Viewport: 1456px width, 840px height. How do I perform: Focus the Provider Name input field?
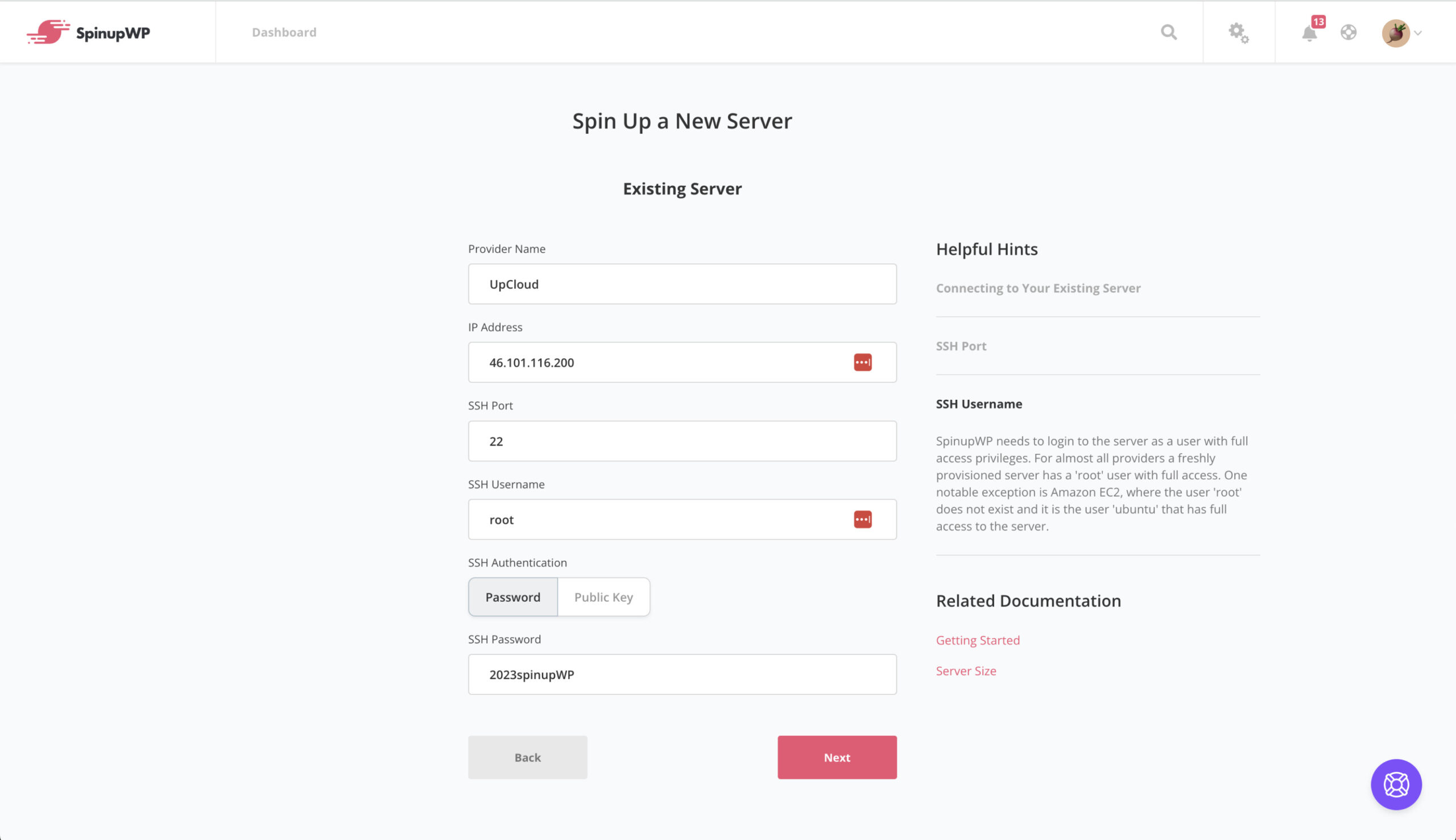682,284
